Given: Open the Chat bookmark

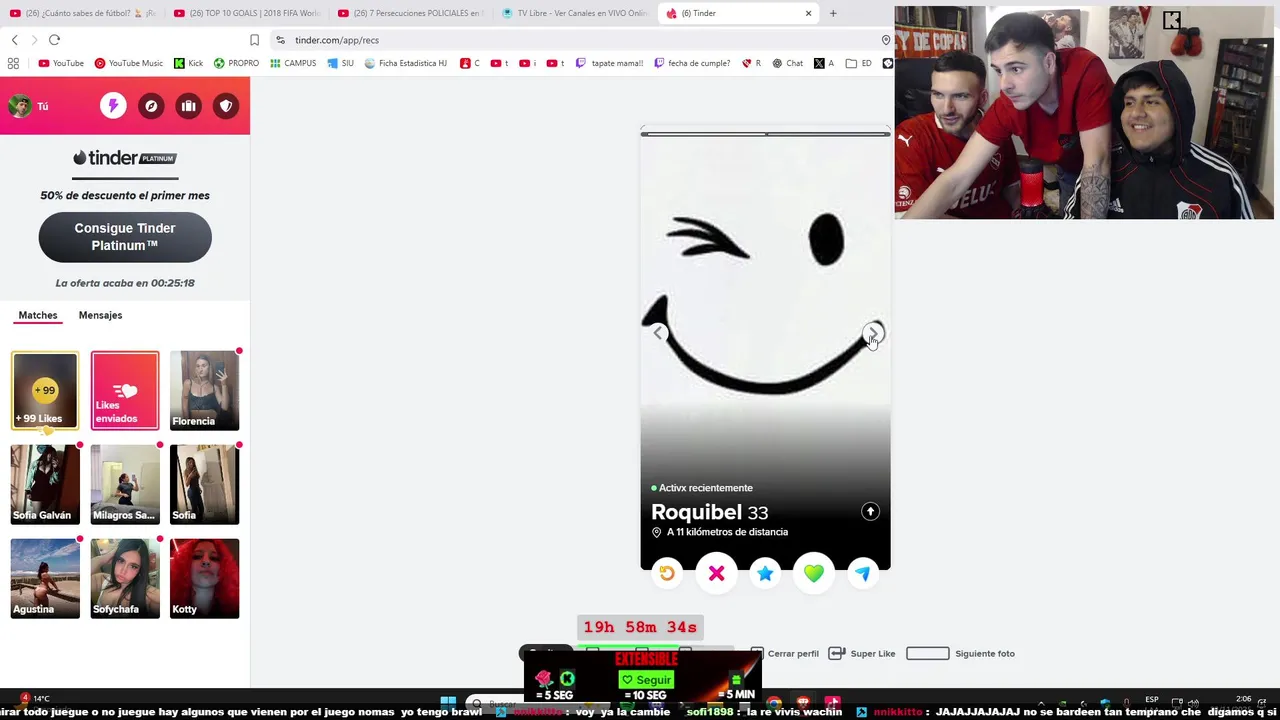Looking at the screenshot, I should 787,63.
